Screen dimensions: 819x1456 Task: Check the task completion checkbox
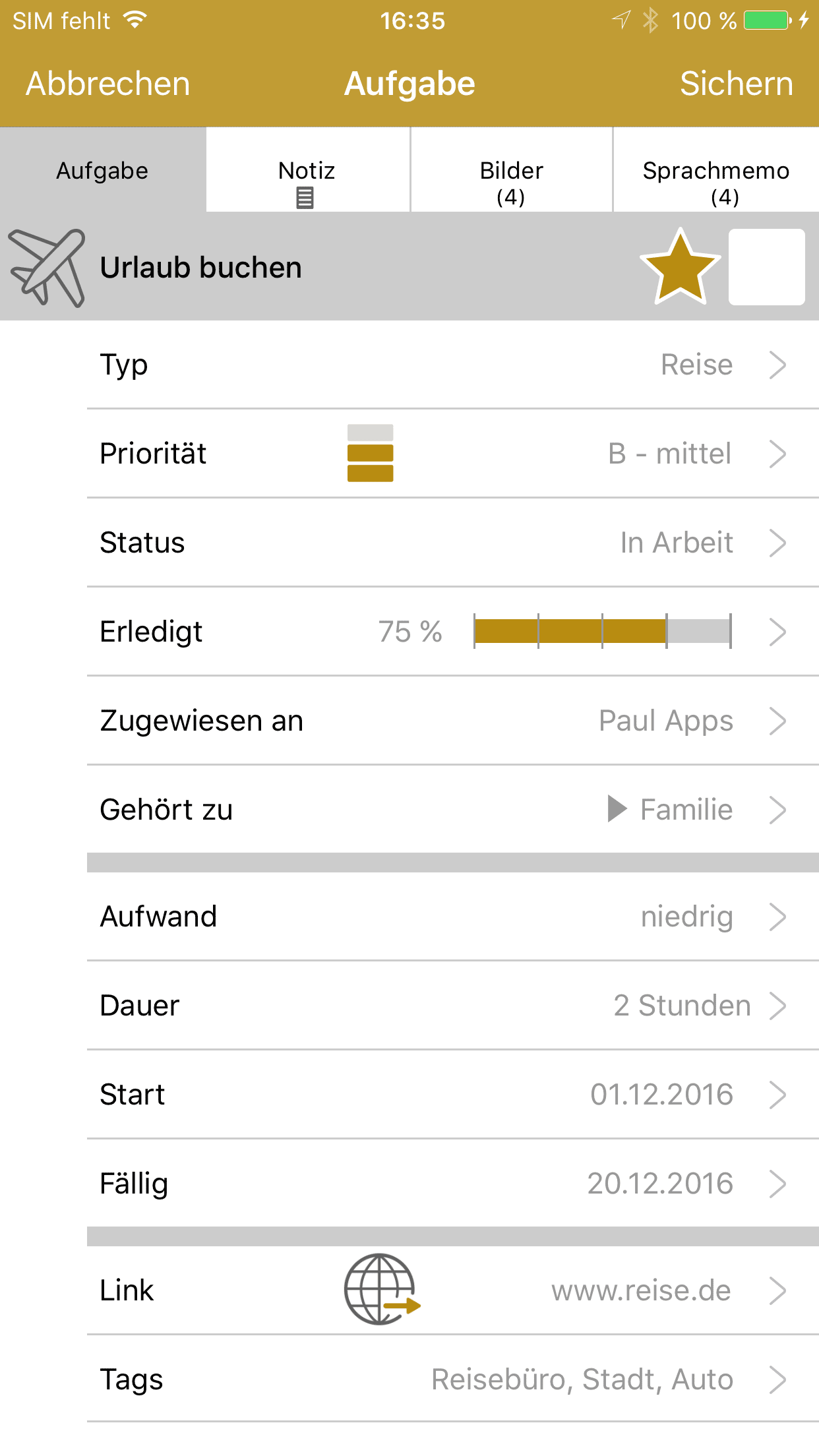[x=766, y=268]
